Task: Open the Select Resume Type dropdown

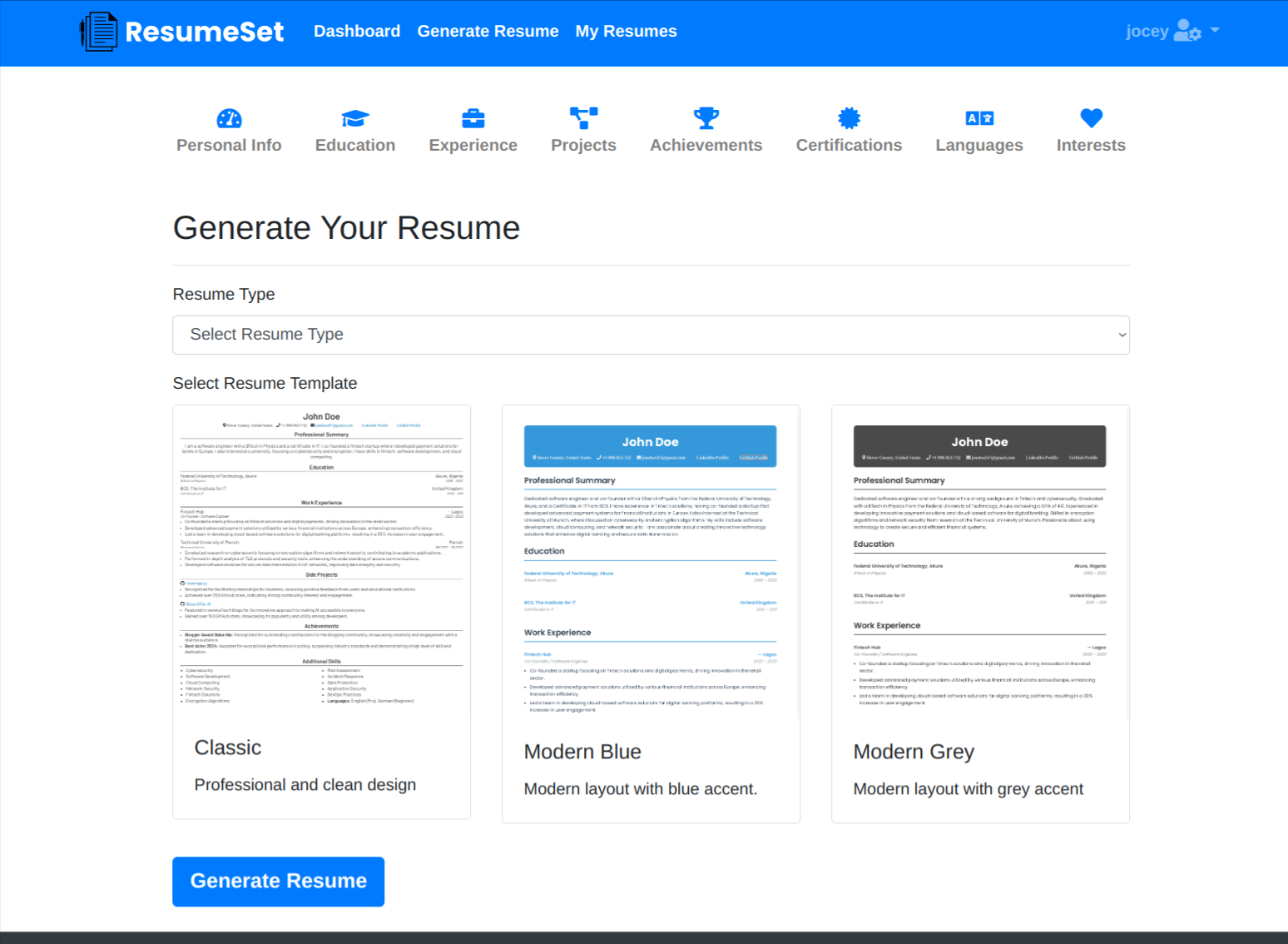Action: 651,335
